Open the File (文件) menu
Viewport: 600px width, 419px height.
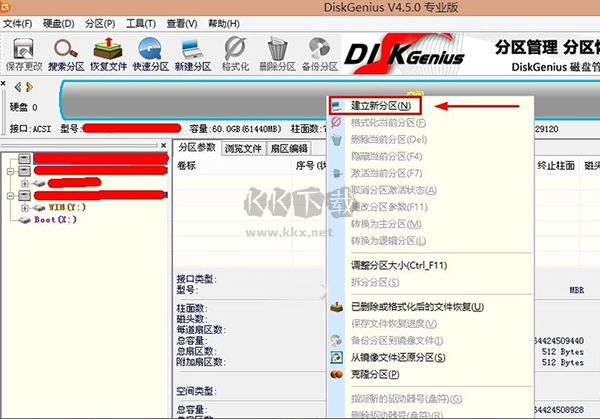(x=18, y=24)
